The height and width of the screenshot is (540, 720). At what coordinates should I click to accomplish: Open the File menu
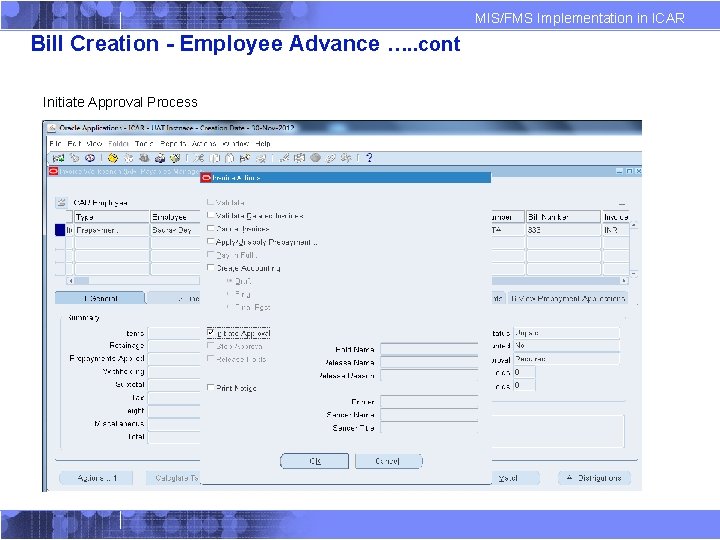(x=55, y=144)
